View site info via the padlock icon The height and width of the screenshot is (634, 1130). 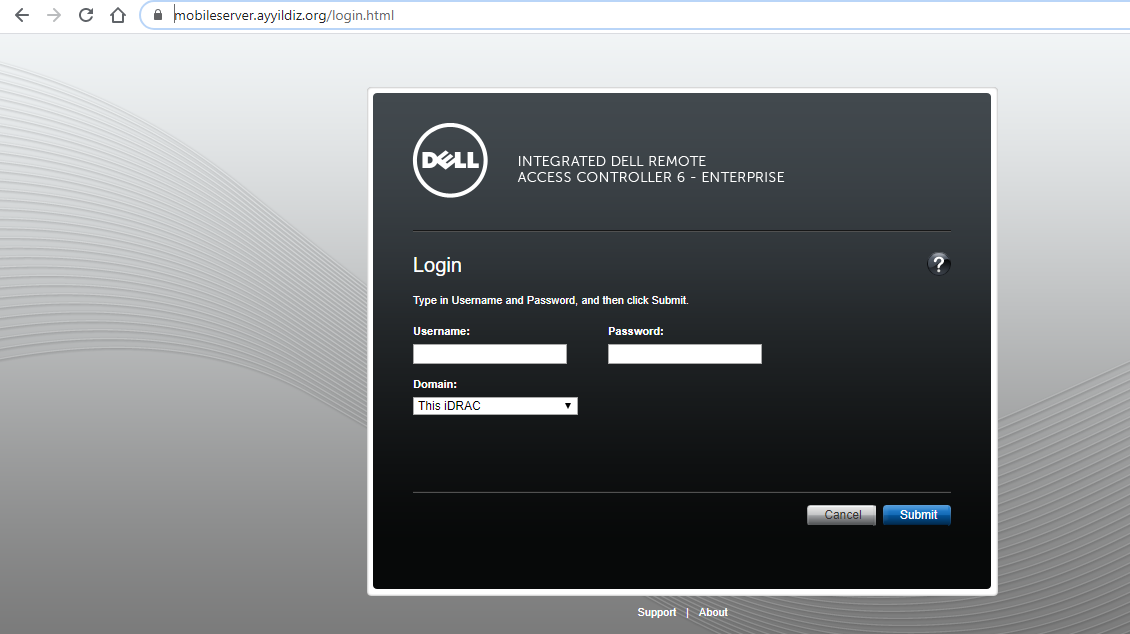click(x=158, y=15)
